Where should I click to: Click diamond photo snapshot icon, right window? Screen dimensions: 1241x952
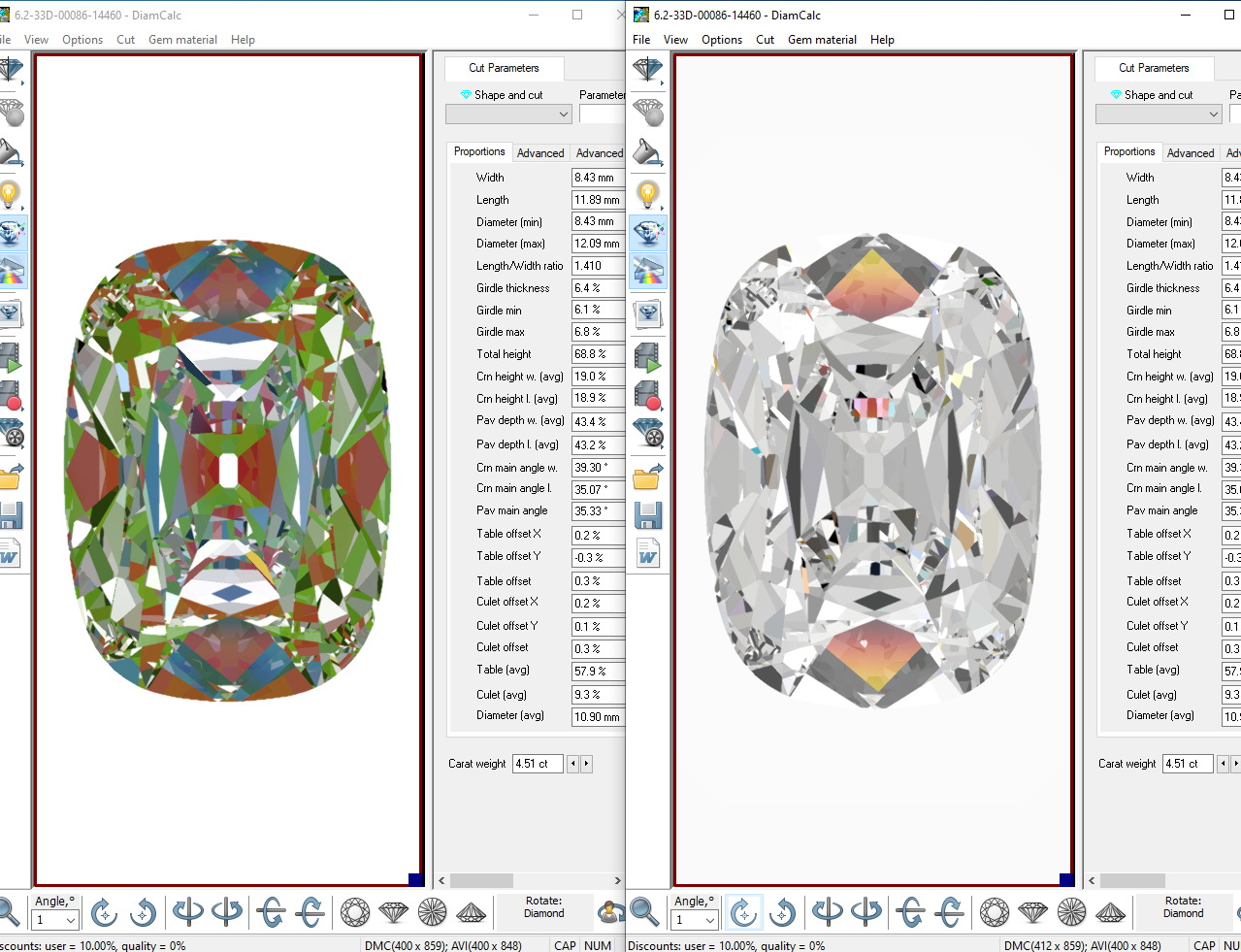(647, 313)
